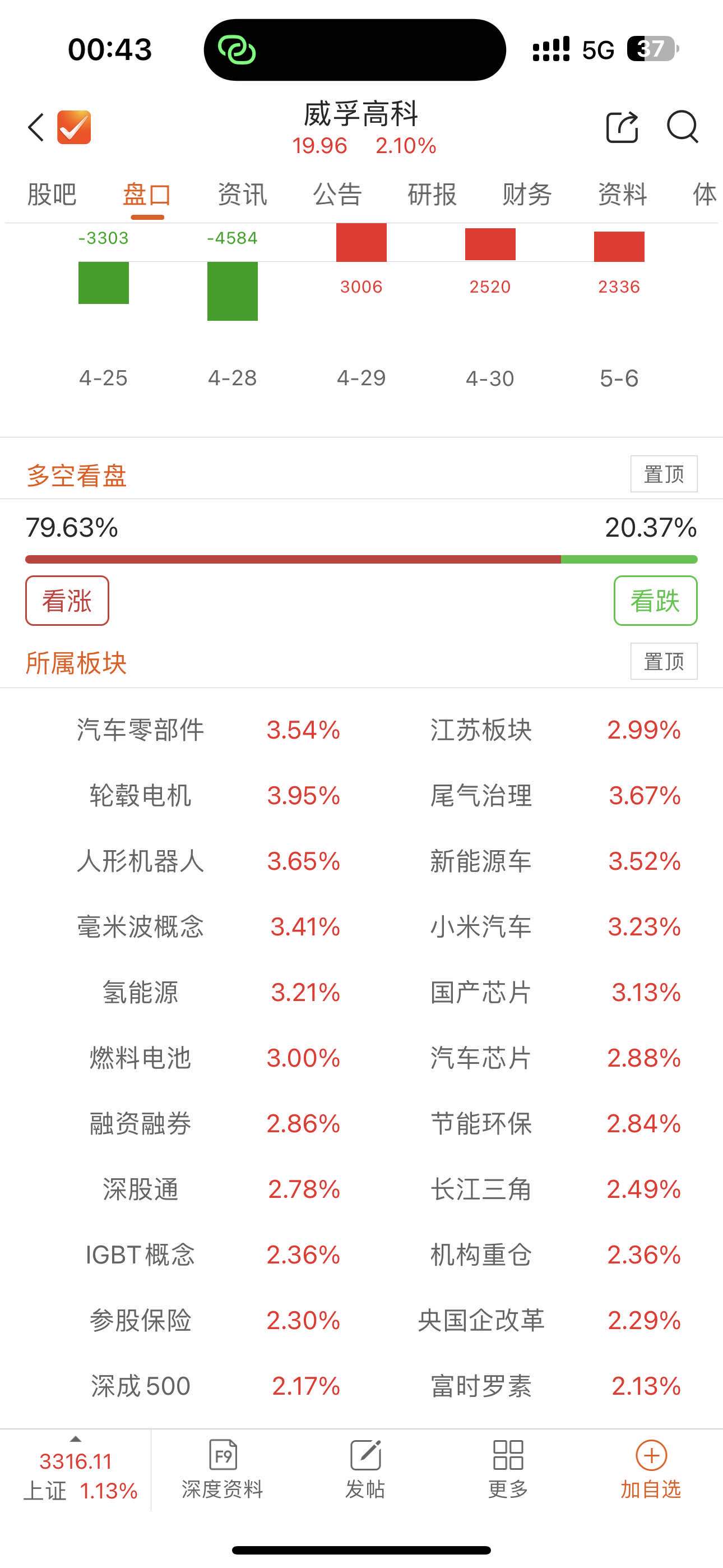Tap the bull-bear ratio progress bar
Screen dimensions: 723x1568
point(361,559)
